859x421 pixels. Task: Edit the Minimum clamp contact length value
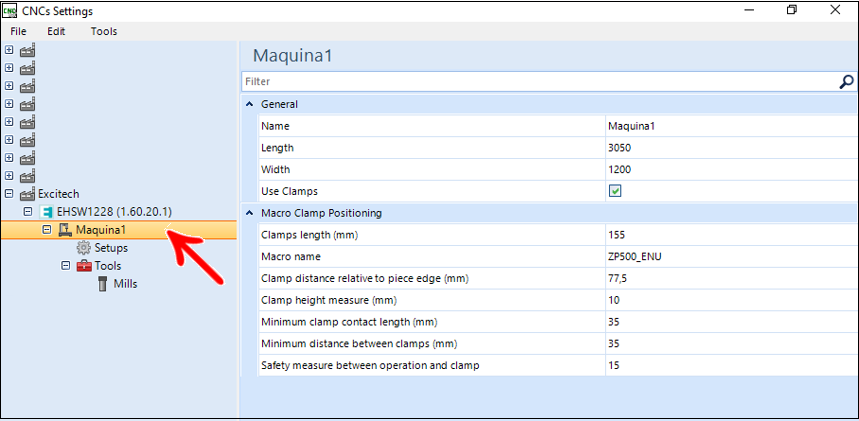732,322
